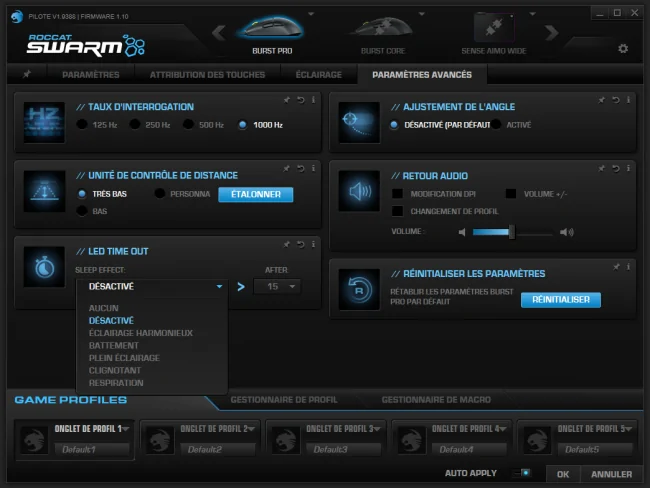Open the After timeout dropdown
Screen dimensions: 650x488
277,286
